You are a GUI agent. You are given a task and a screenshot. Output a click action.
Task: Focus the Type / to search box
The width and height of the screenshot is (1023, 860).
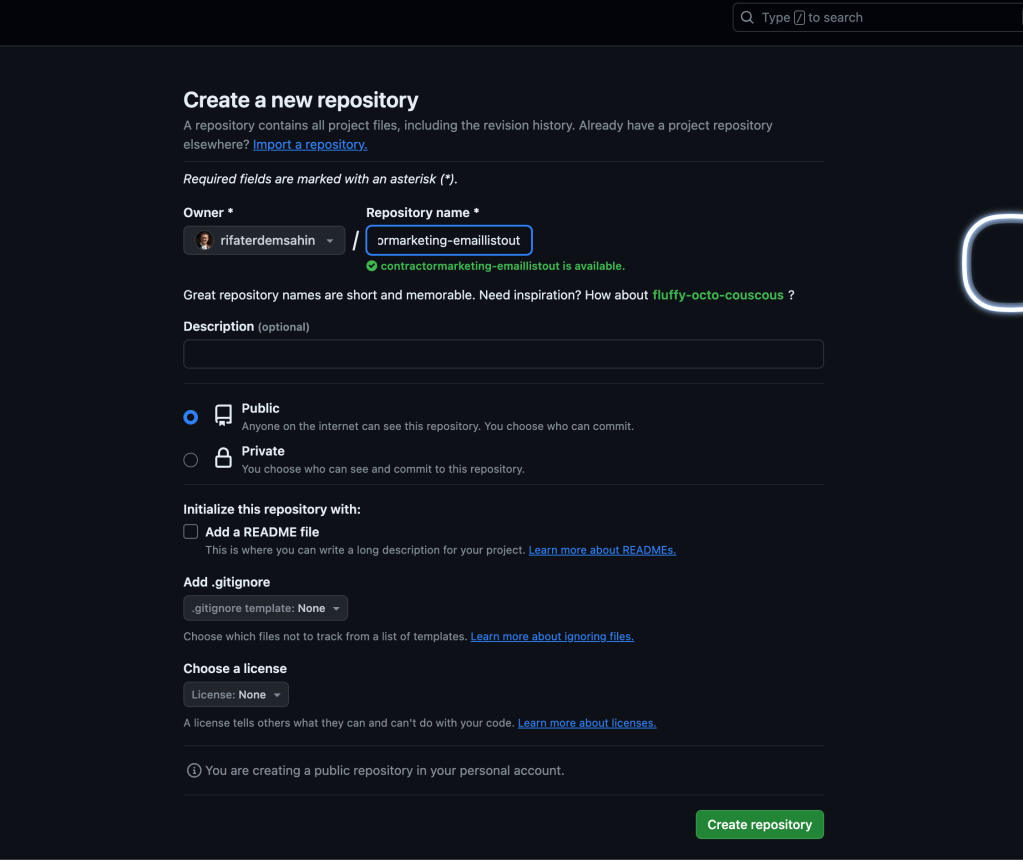pos(878,18)
